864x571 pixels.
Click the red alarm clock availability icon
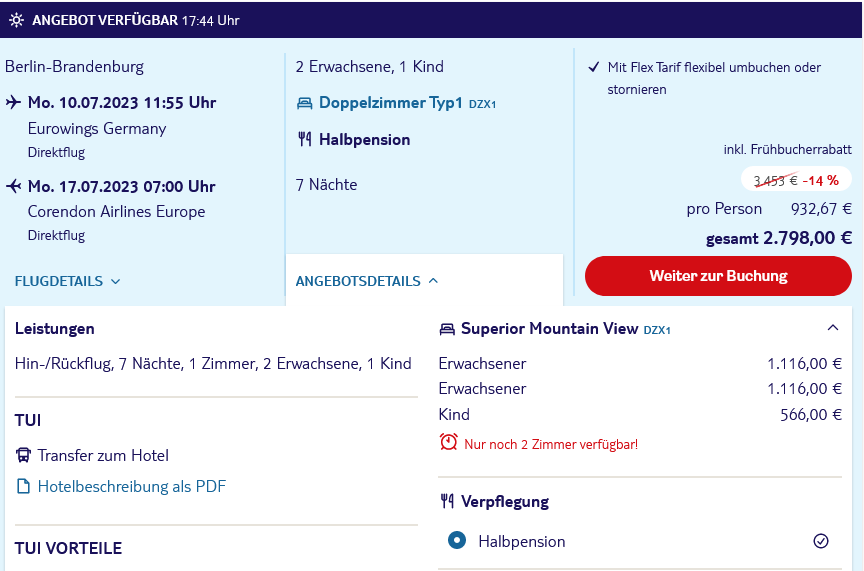[x=449, y=442]
